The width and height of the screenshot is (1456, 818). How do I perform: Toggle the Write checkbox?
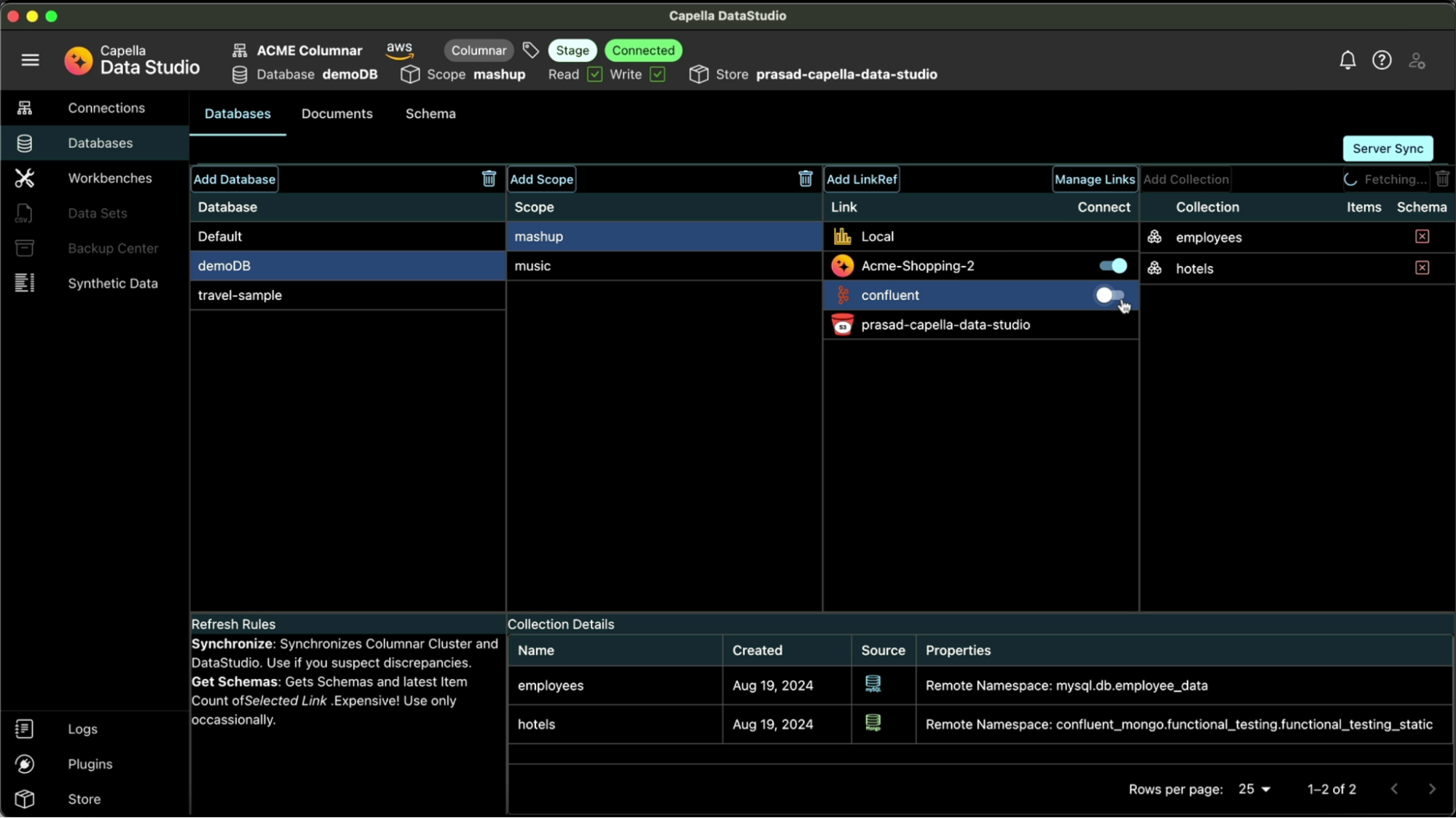coord(657,74)
